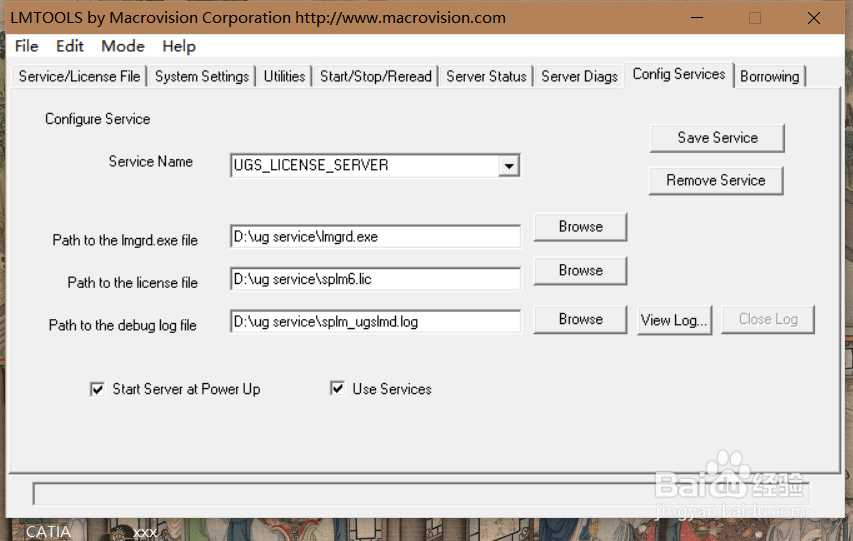Browse for the license file
The height and width of the screenshot is (541, 853).
tap(580, 270)
